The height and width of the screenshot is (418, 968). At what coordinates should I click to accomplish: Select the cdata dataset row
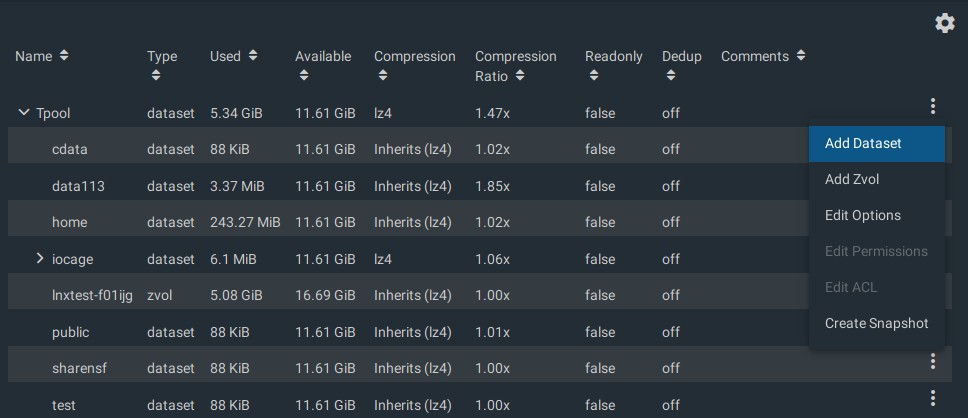[70, 150]
